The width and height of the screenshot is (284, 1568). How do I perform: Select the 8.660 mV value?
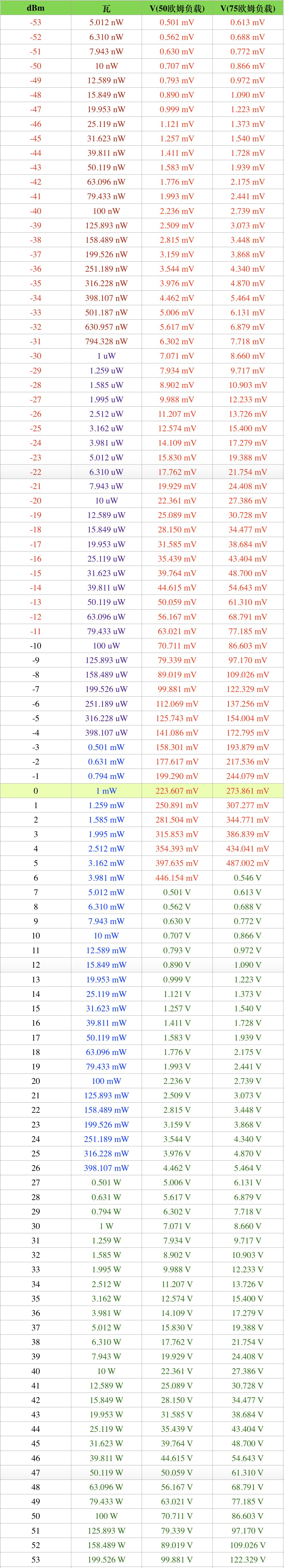248,356
